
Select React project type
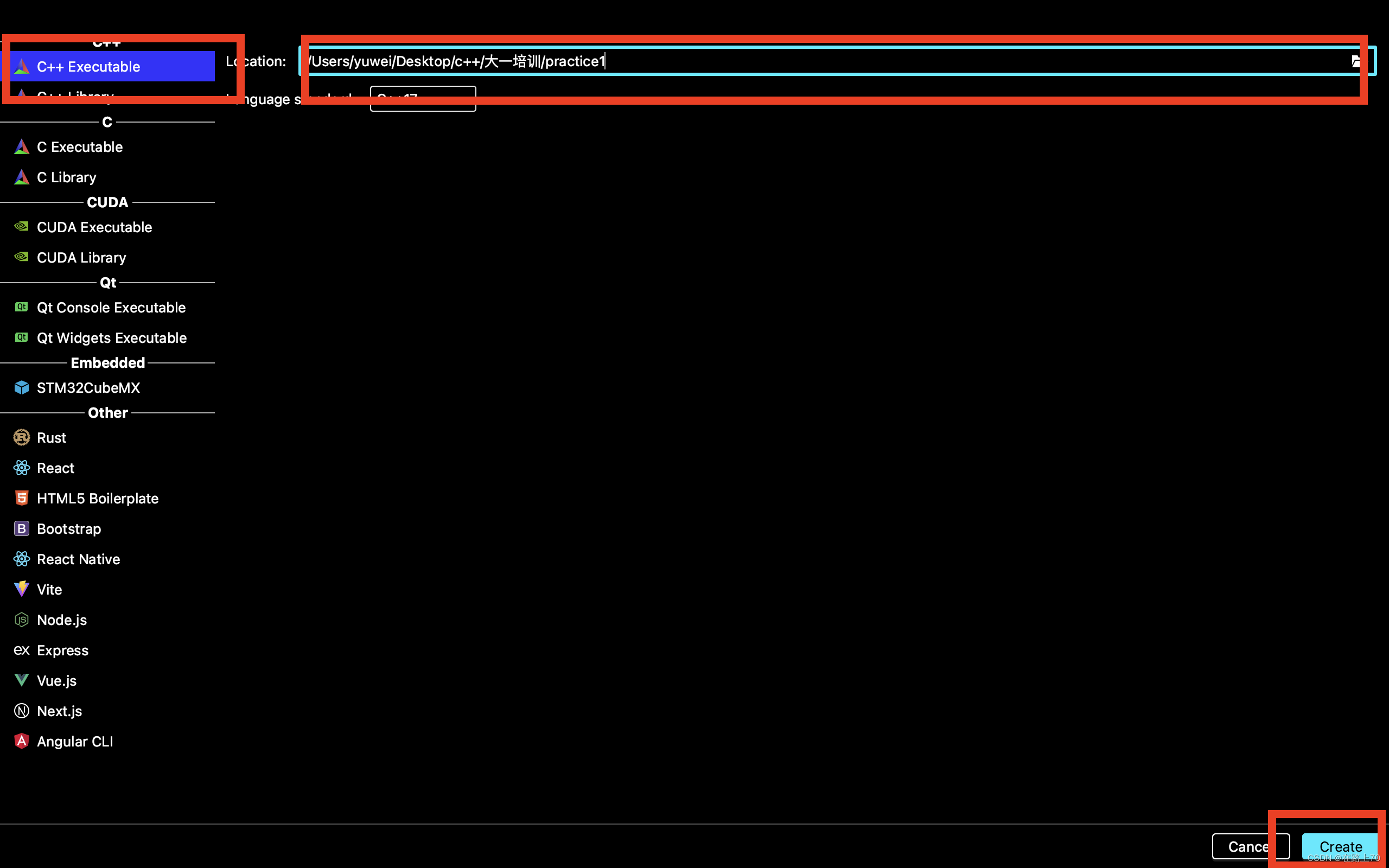tap(55, 468)
